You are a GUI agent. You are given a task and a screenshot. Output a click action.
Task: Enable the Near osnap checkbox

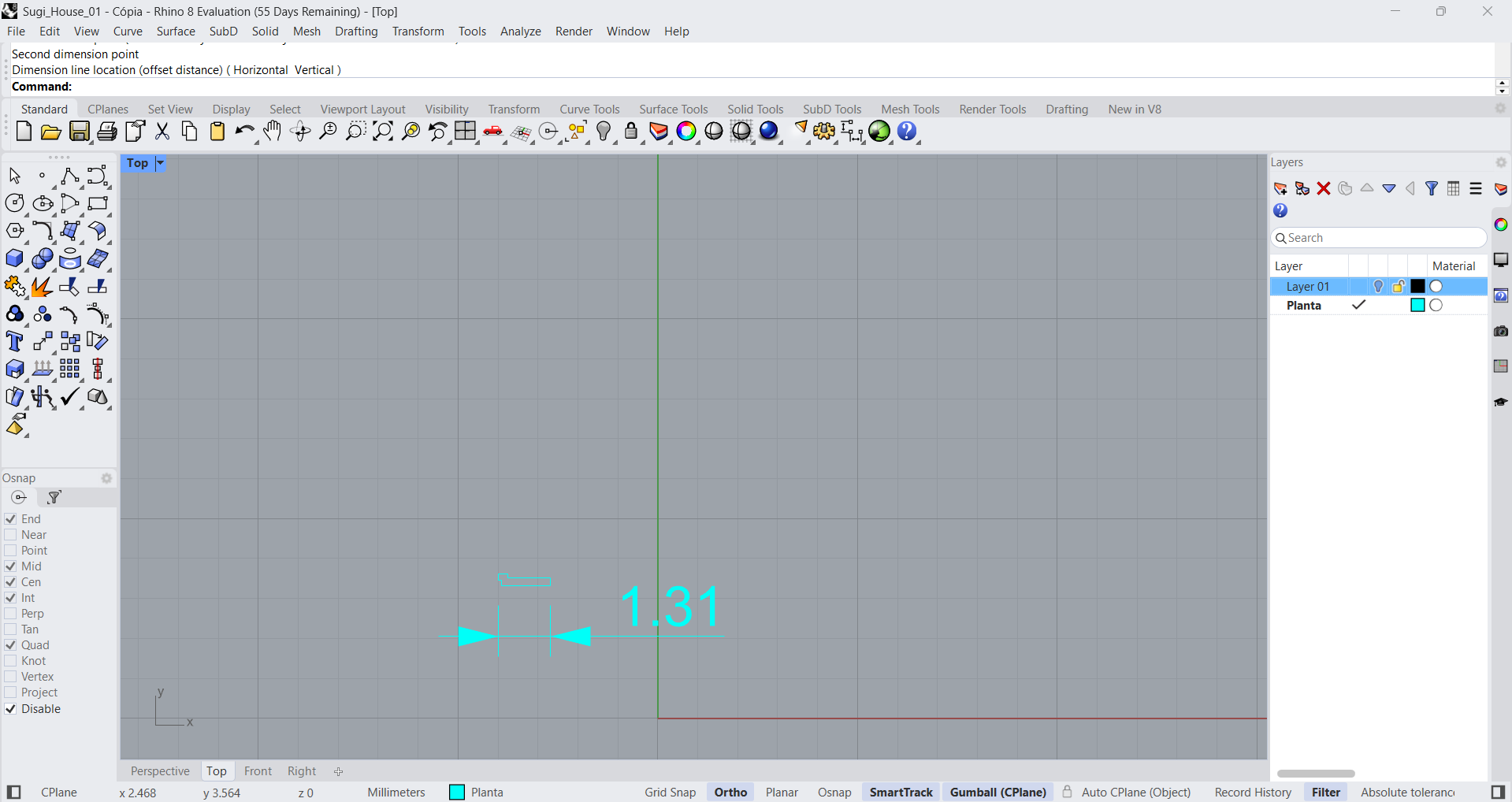(11, 535)
